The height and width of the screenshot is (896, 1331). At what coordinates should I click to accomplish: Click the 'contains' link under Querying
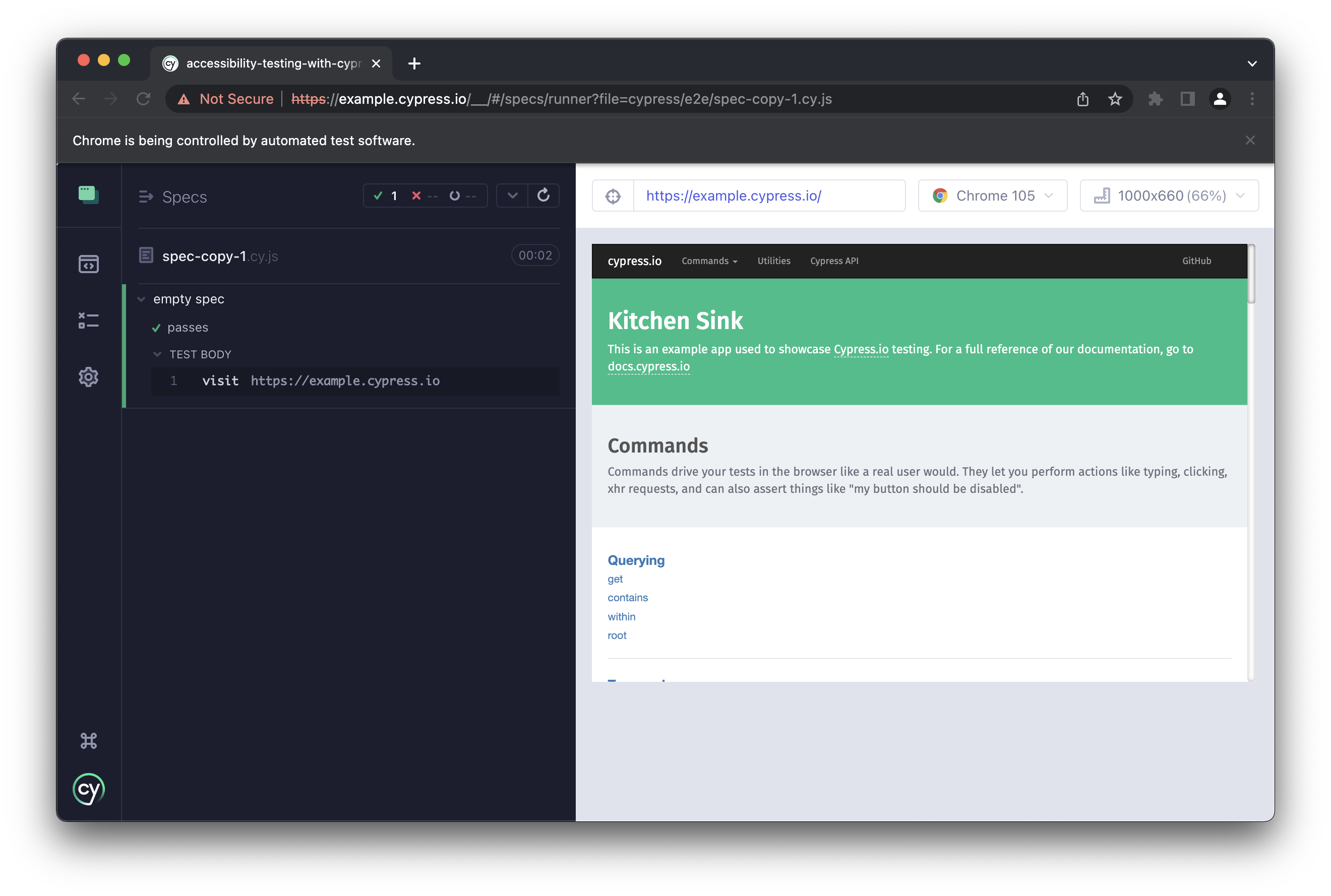tap(627, 598)
